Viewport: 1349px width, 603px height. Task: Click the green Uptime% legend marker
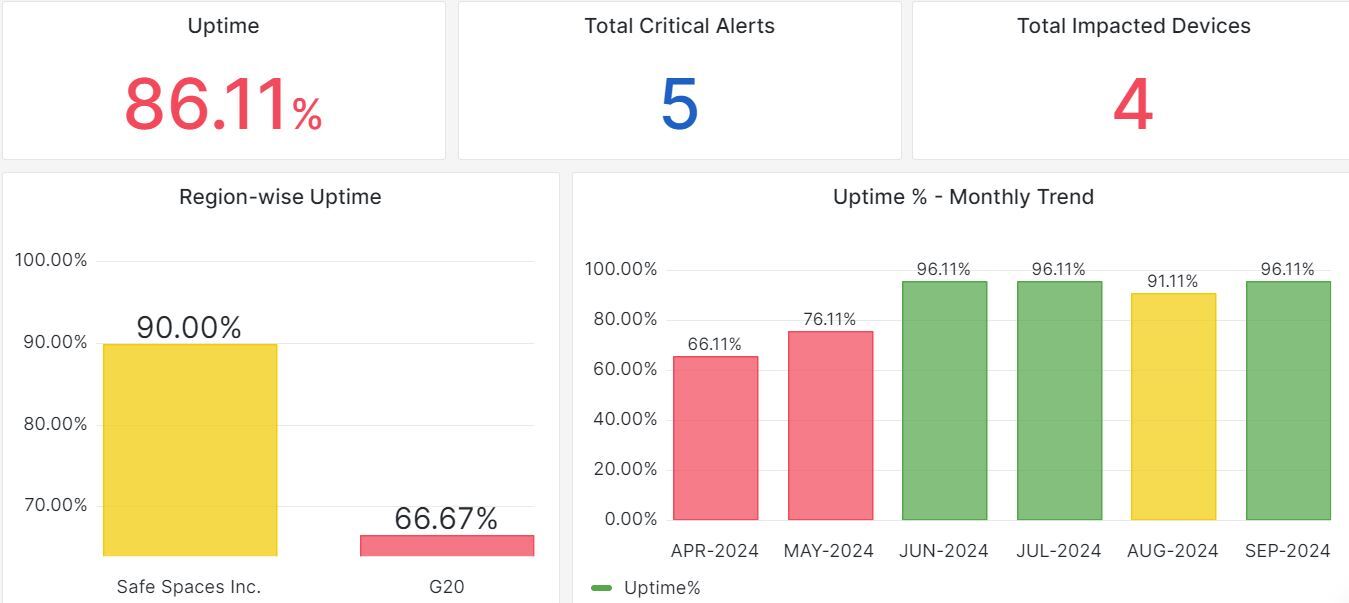(601, 588)
